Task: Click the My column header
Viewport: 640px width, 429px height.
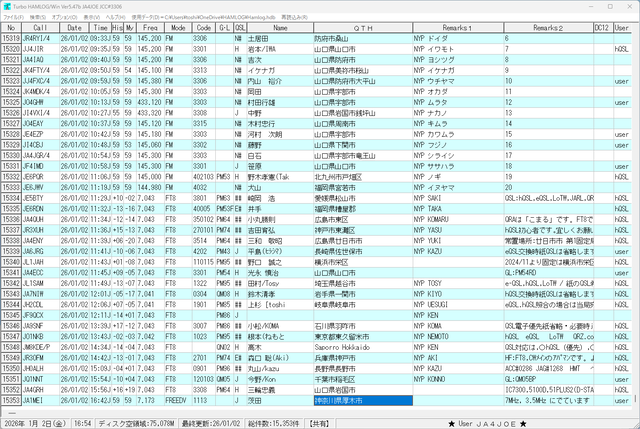Action: click(129, 28)
